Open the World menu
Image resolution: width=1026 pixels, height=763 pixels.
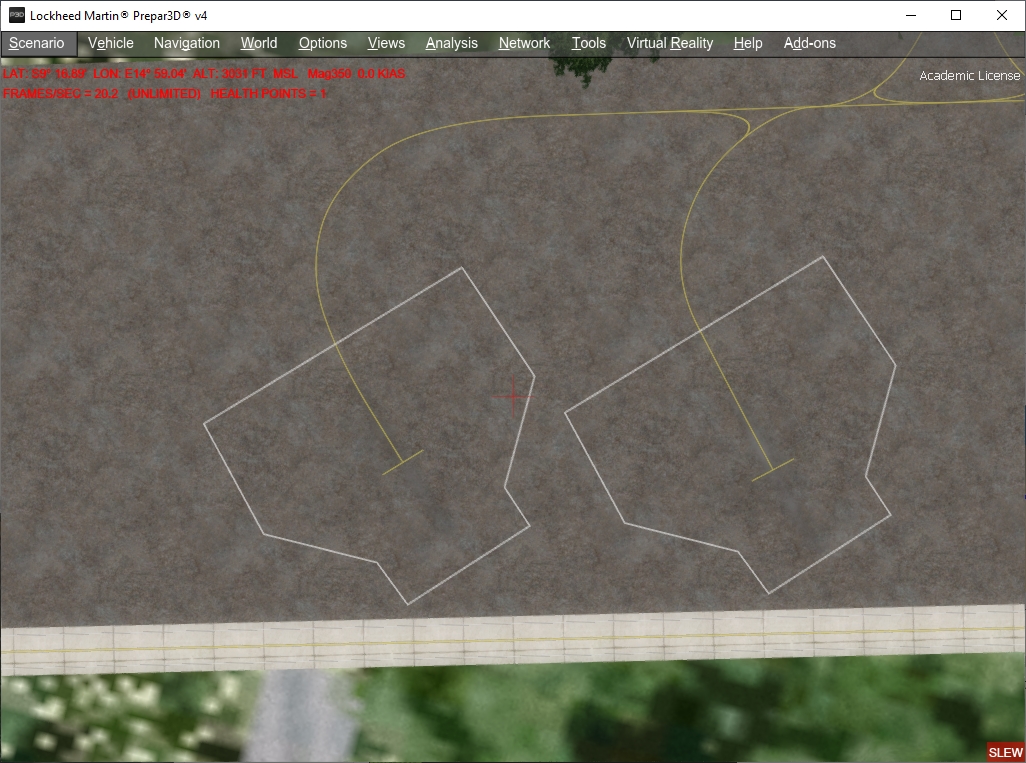coord(258,43)
